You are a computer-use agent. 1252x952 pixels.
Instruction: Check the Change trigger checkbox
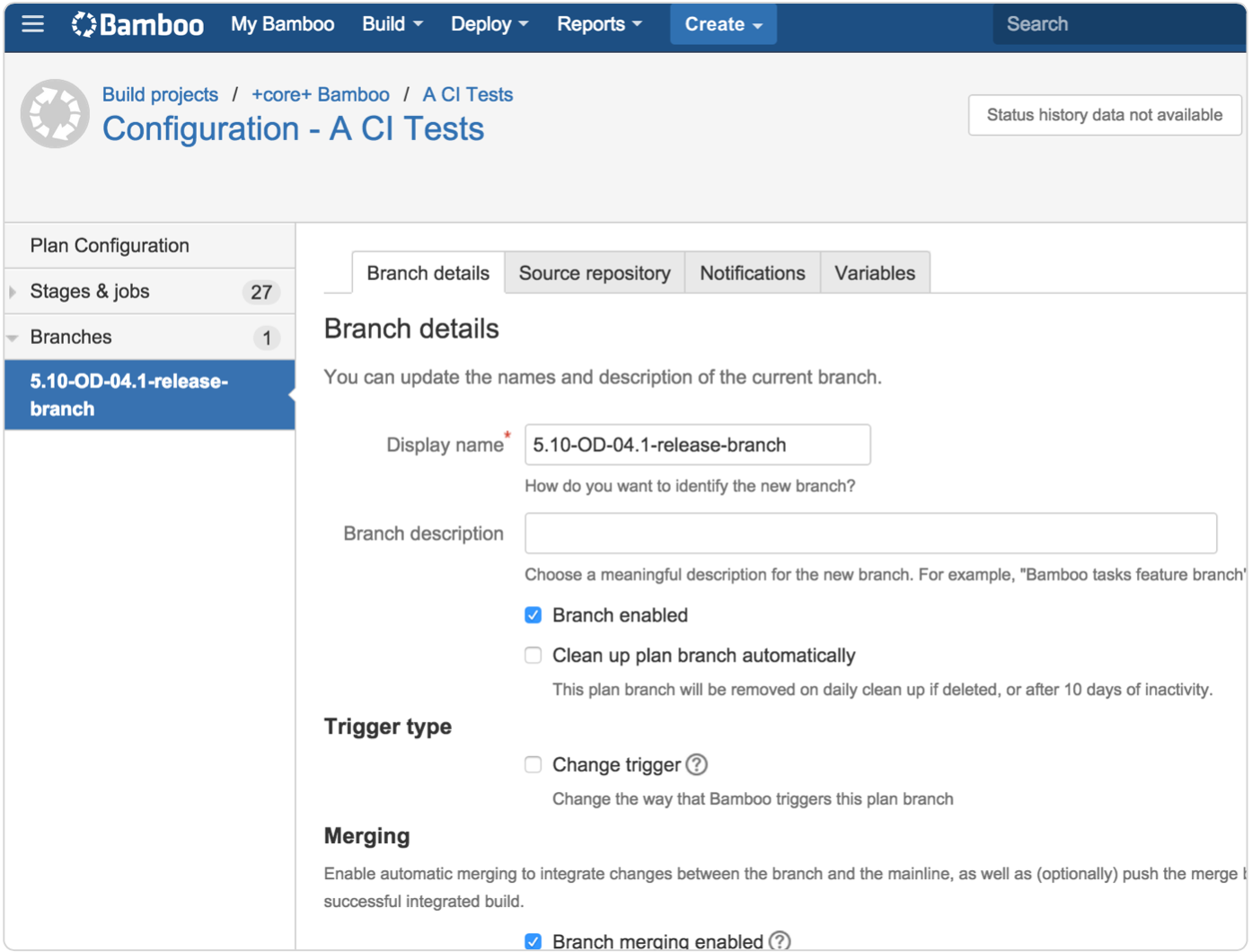[533, 764]
